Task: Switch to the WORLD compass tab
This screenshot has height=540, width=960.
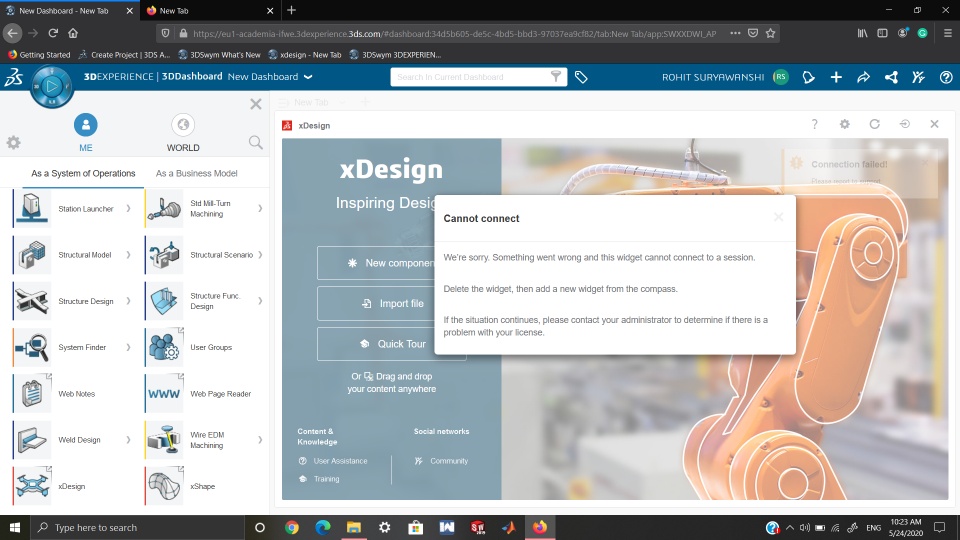Action: pyautogui.click(x=183, y=133)
